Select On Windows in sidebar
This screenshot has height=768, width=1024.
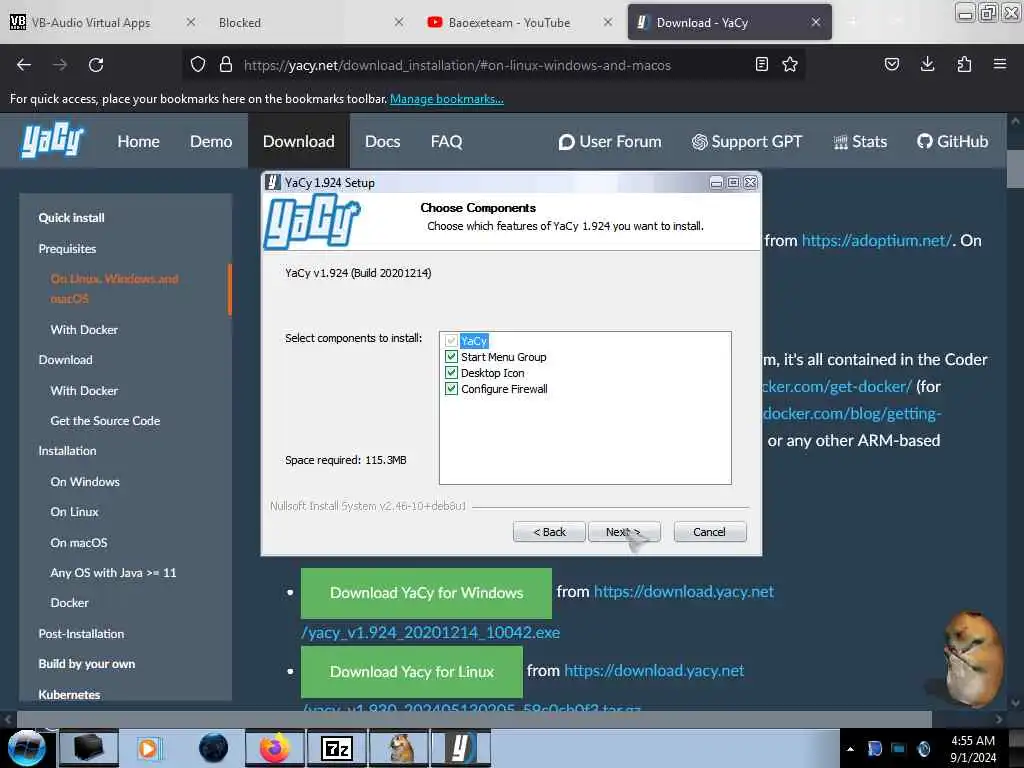pyautogui.click(x=85, y=481)
